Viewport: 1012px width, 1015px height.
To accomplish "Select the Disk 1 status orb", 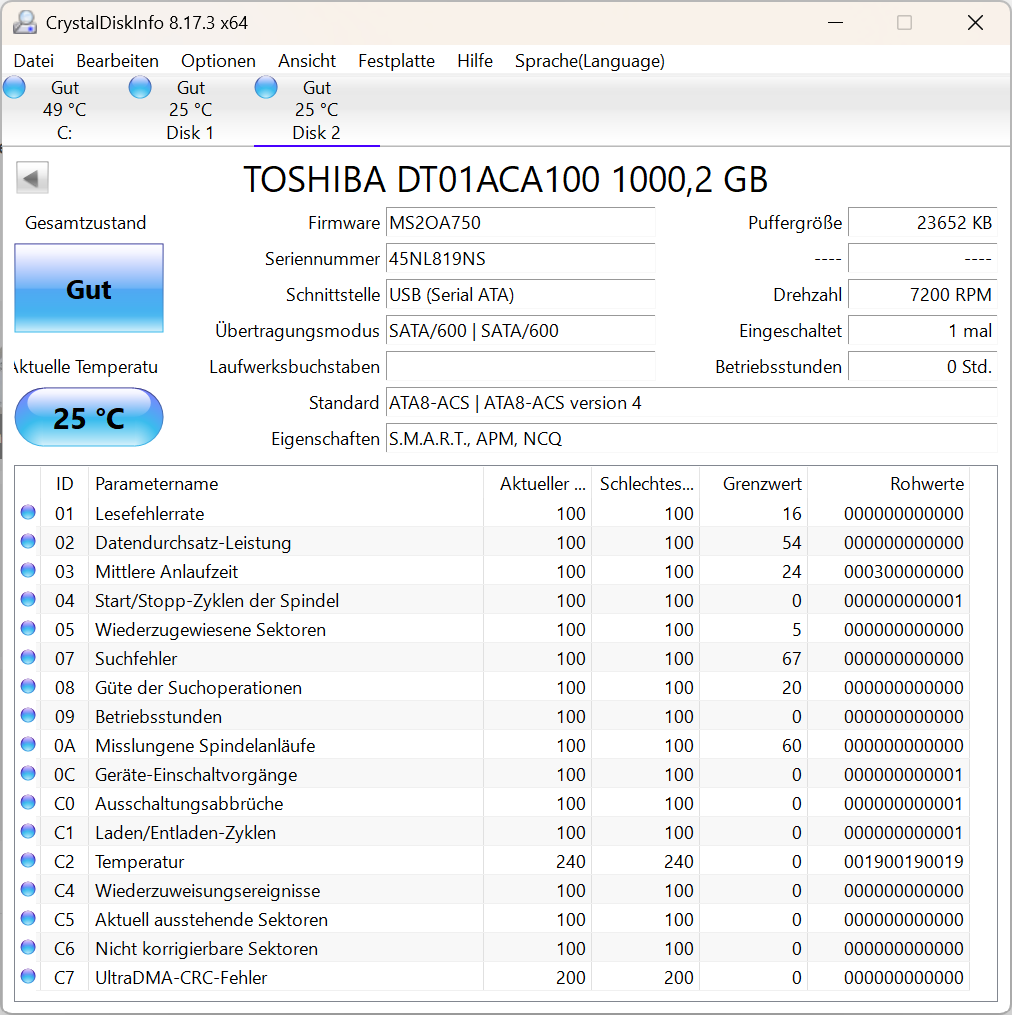I will (140, 87).
